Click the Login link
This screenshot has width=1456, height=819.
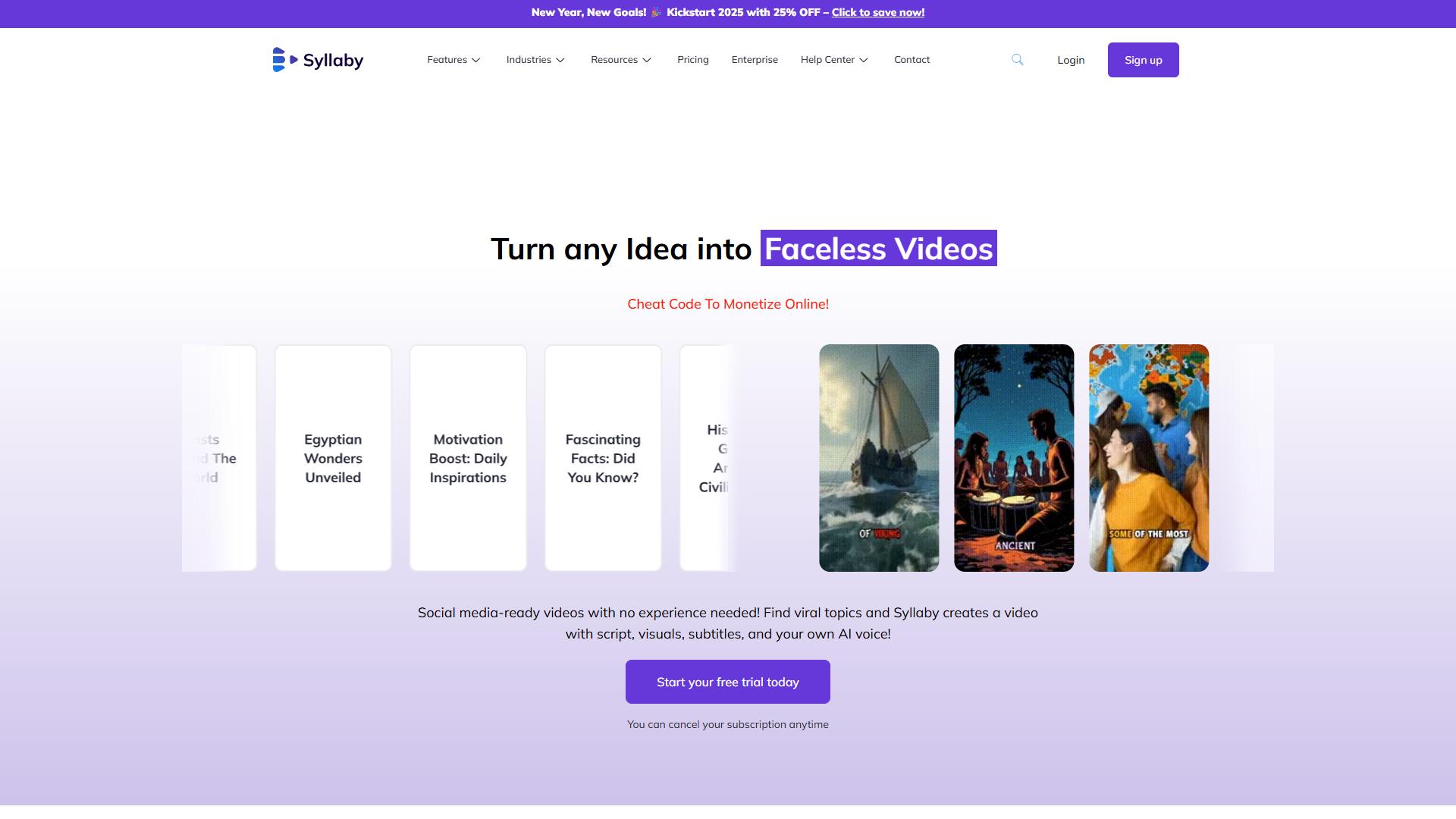click(x=1071, y=60)
